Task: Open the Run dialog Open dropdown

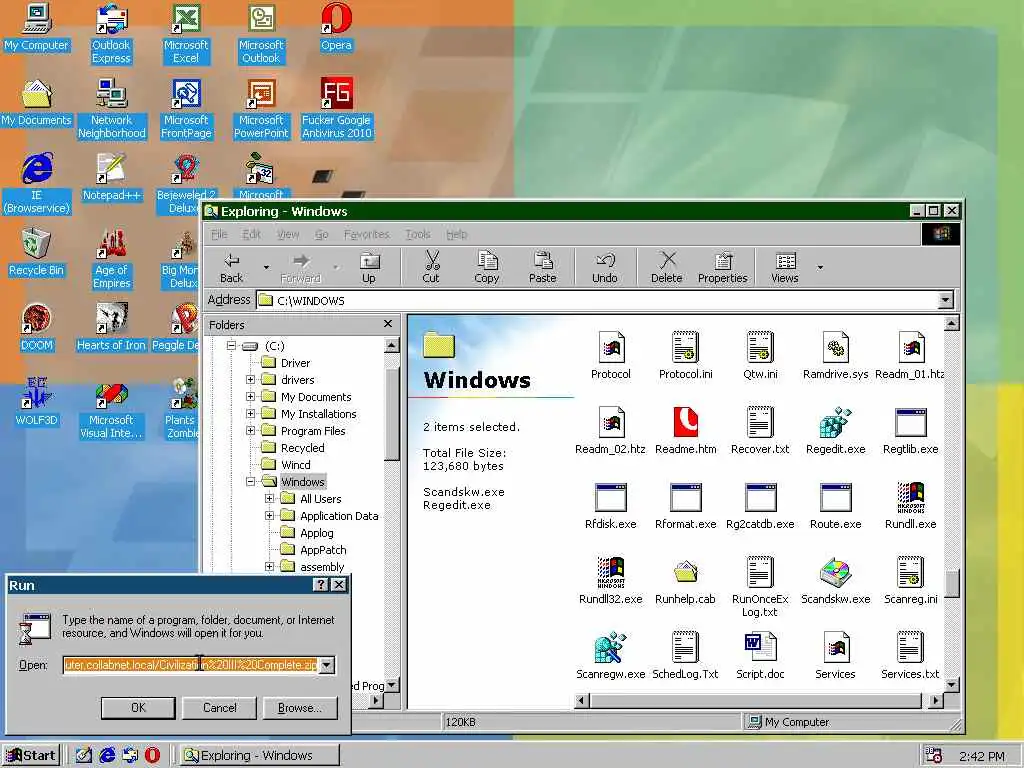Action: (x=327, y=665)
